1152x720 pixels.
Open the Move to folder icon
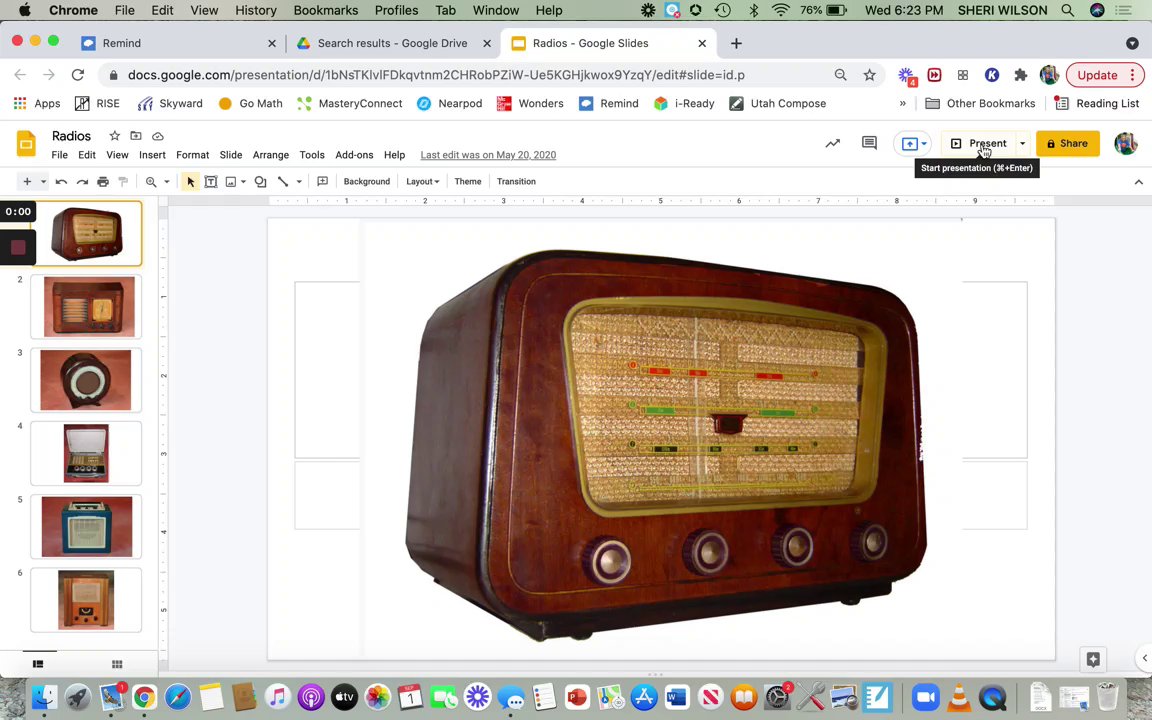[x=136, y=136]
